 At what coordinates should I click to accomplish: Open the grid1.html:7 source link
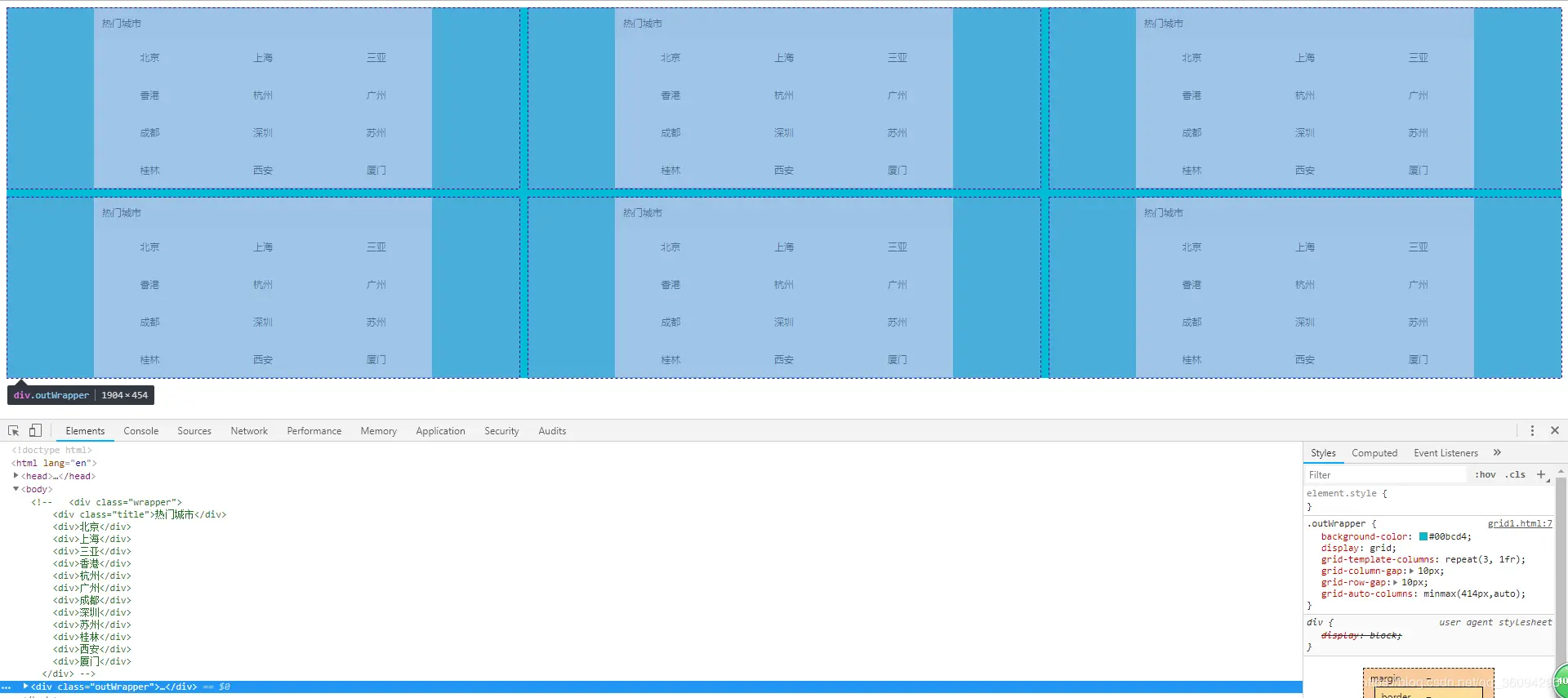(x=1520, y=523)
